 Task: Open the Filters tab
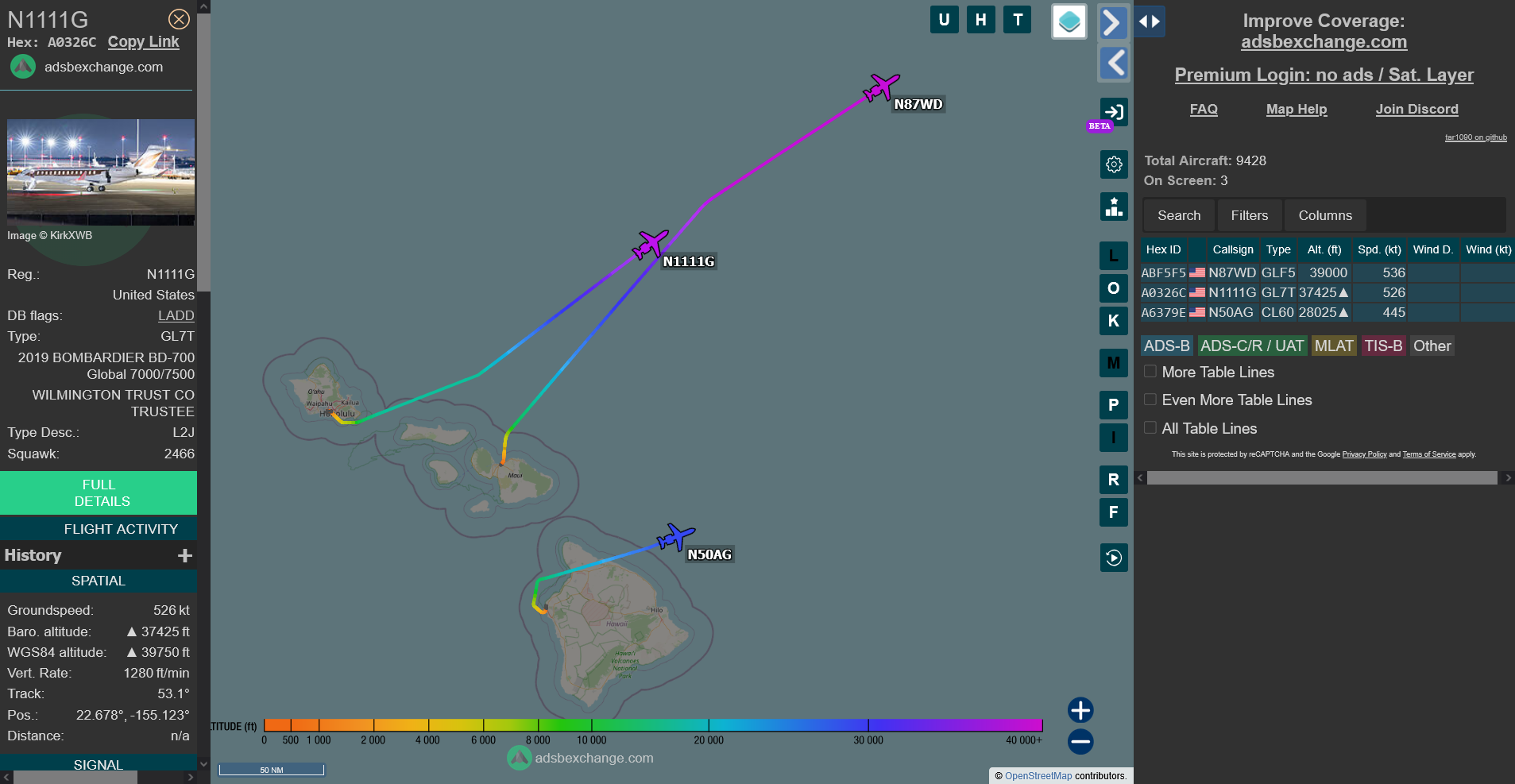pos(1250,215)
